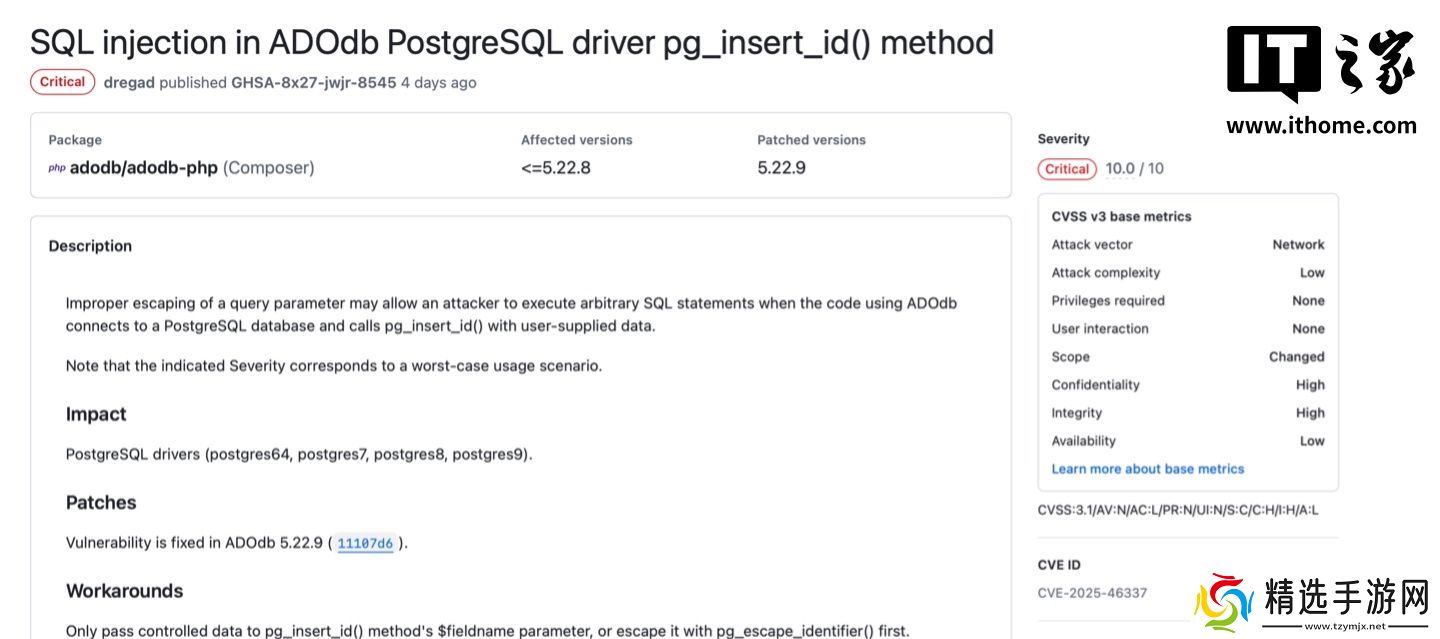Open the 11107d6 commit link
1440x639 pixels.
click(365, 544)
